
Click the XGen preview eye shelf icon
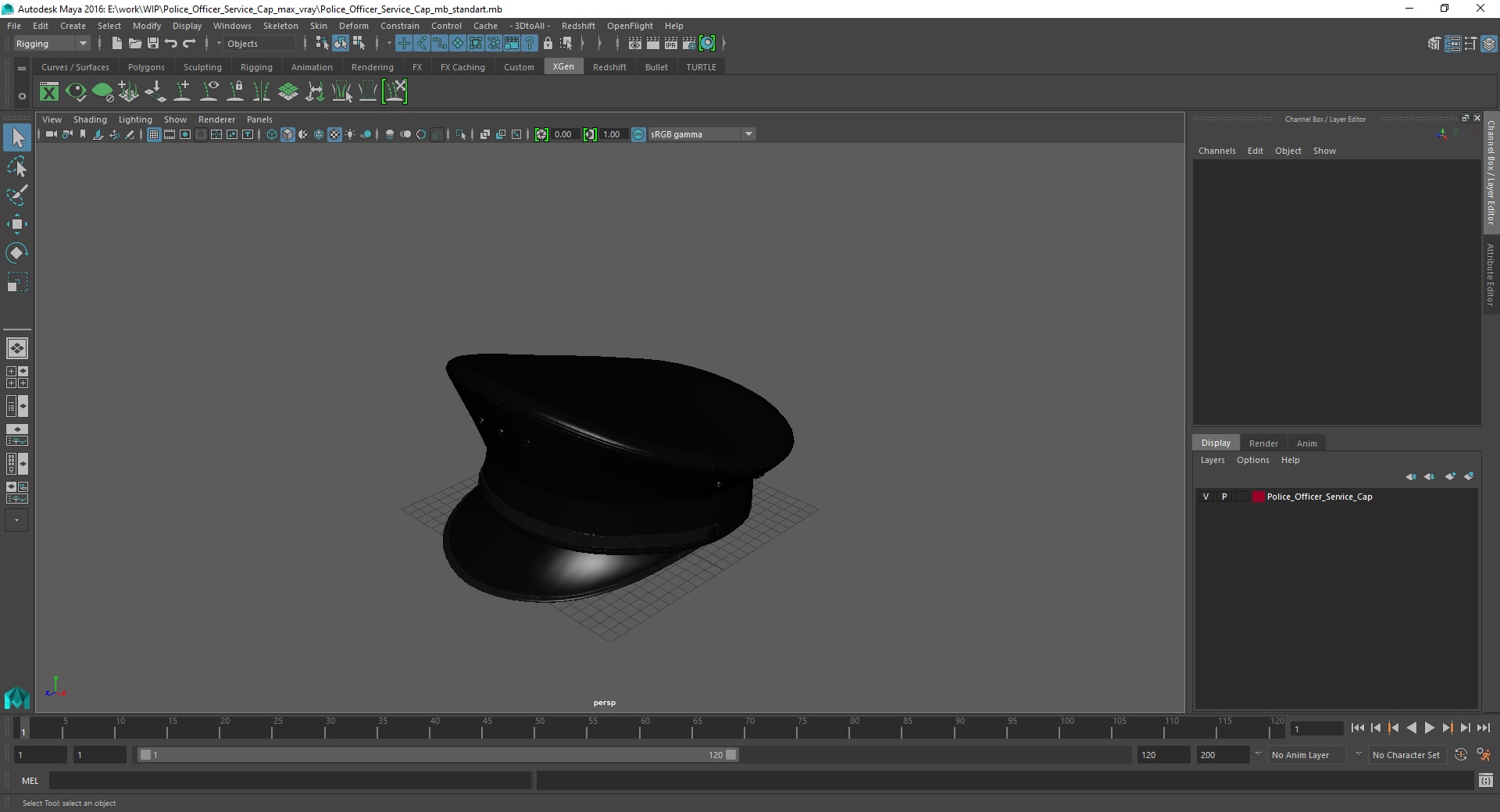pos(76,92)
